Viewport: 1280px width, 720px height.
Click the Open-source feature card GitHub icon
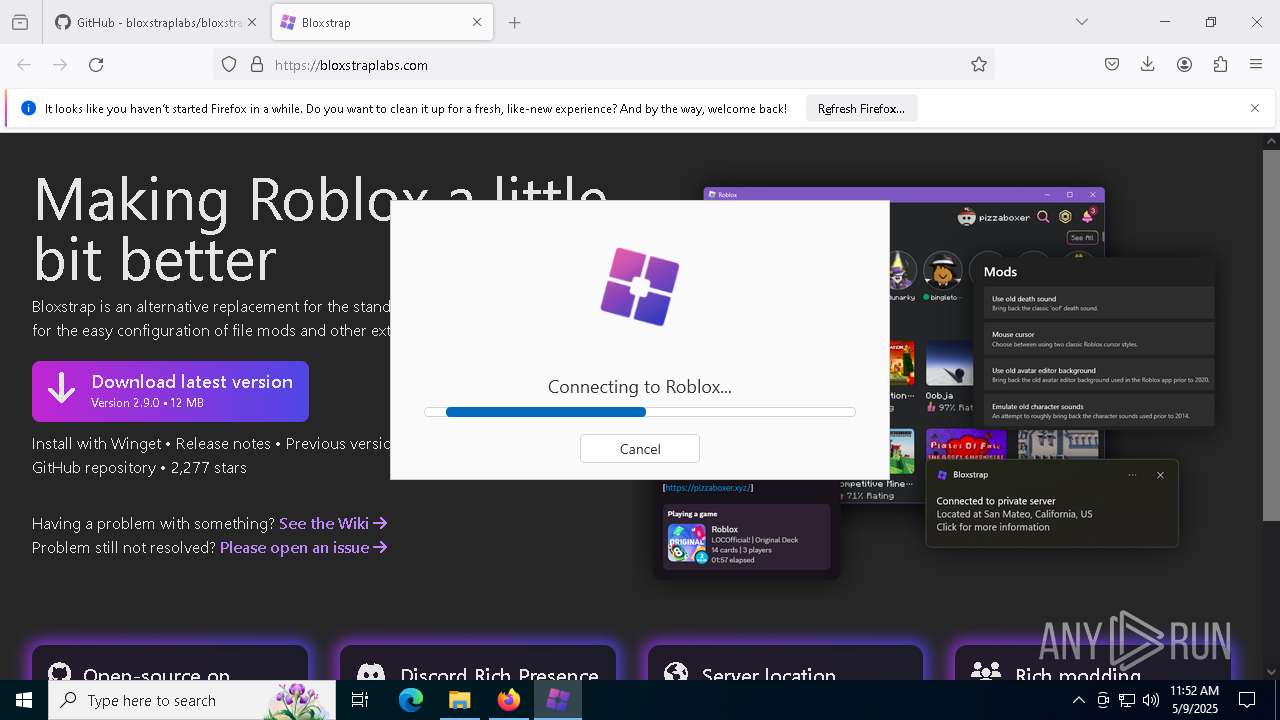[x=60, y=673]
